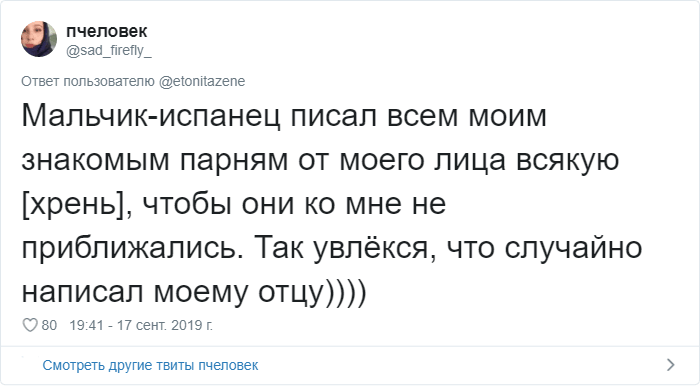
Task: Open the replied-to user @etonitazene
Action: [202, 82]
